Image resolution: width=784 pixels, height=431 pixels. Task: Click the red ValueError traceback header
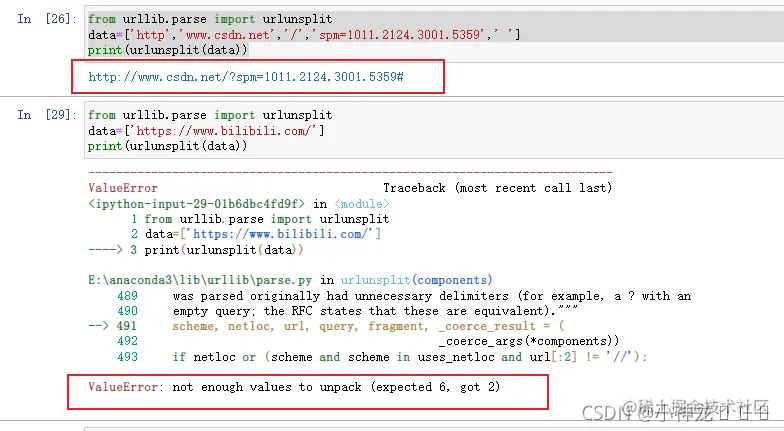point(123,188)
